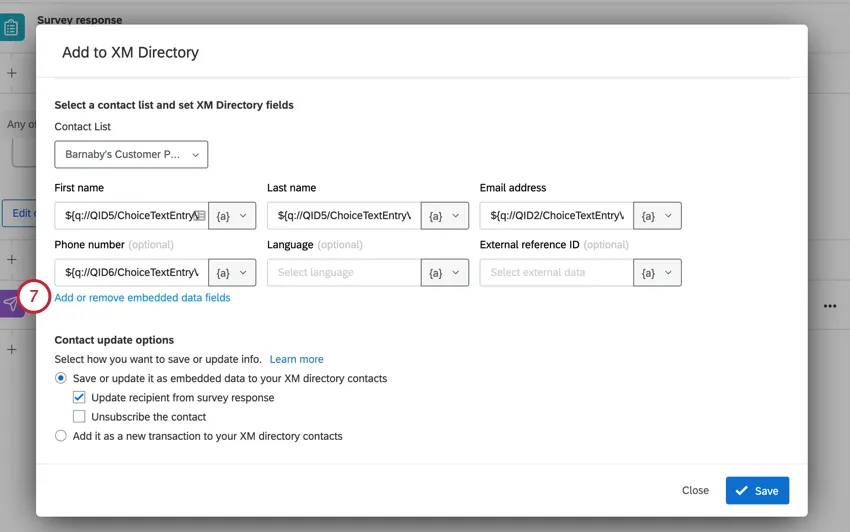Click the contact card icon in First name field

pyautogui.click(x=200, y=215)
